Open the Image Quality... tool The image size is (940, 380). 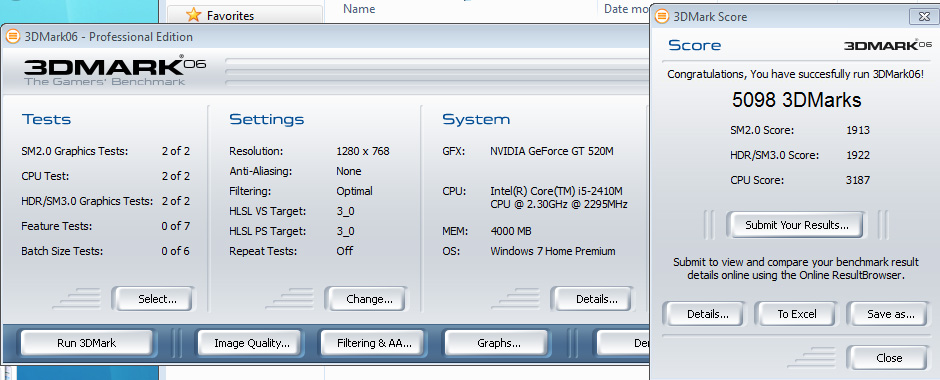tap(252, 343)
